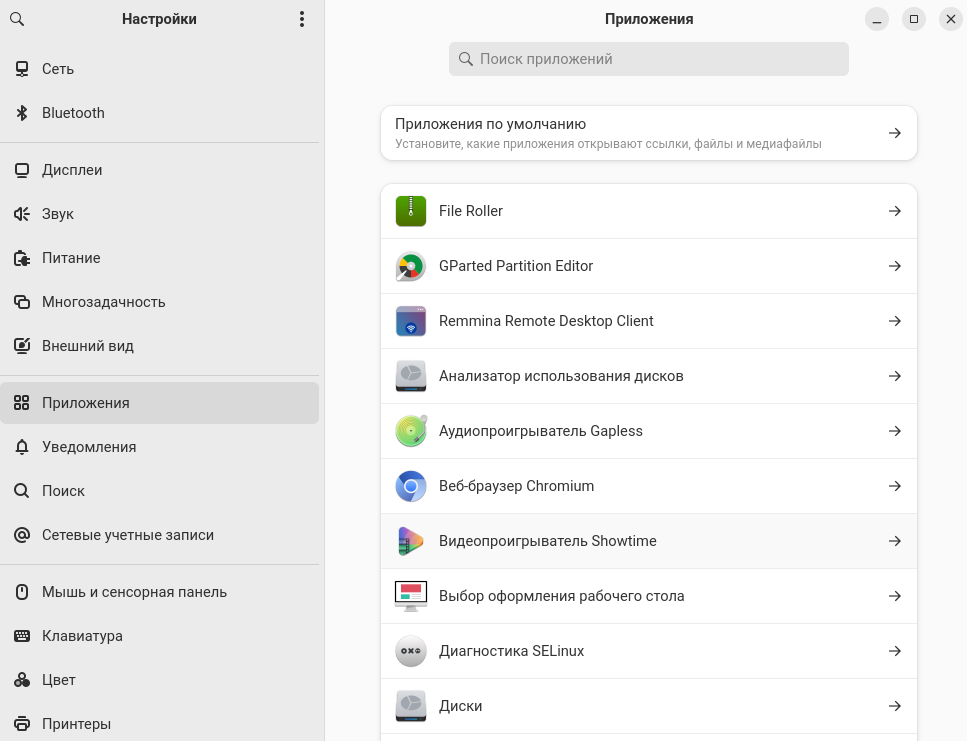
Task: Select Внешний вид section
Action: (159, 346)
